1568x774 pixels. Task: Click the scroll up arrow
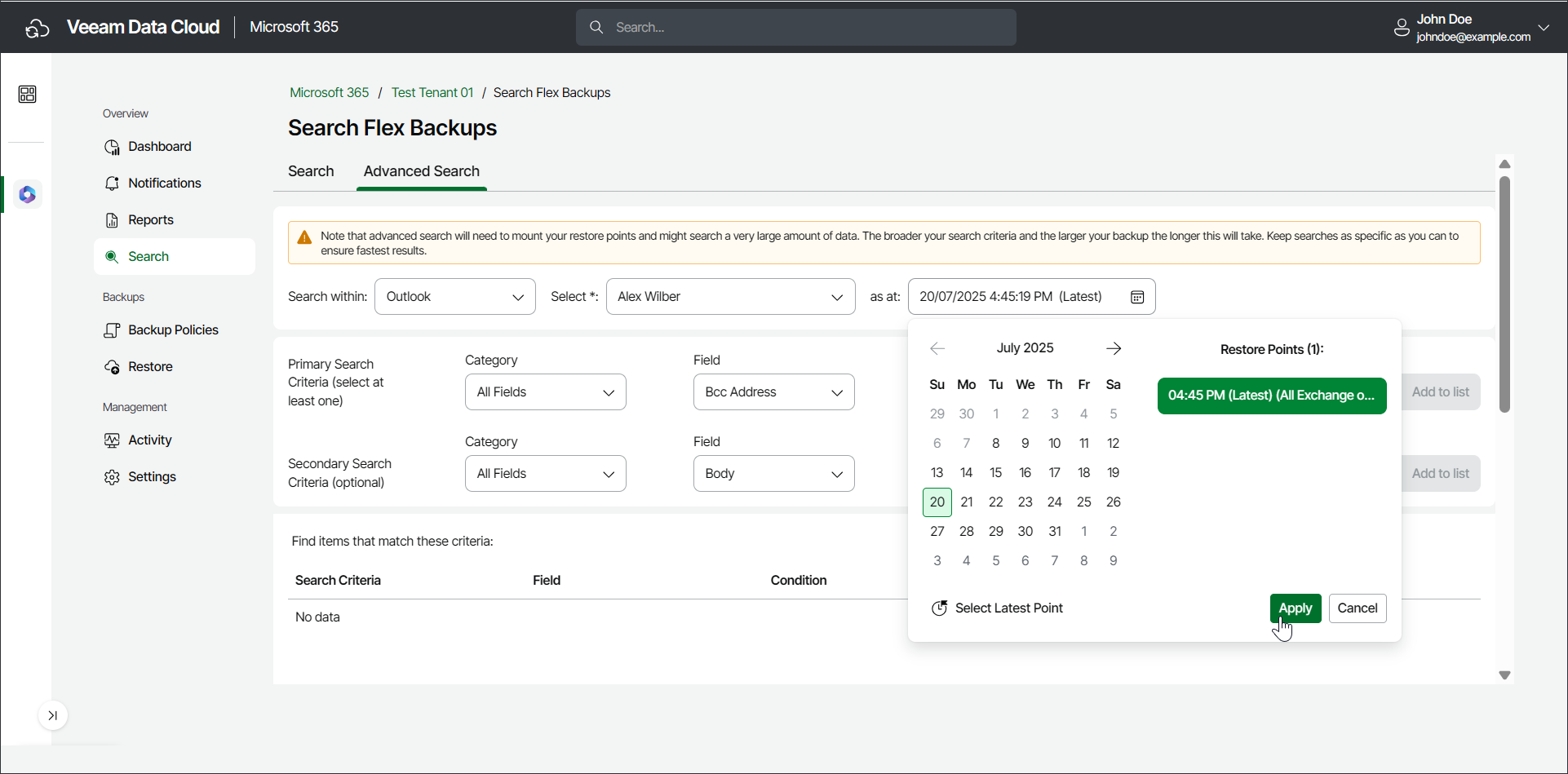coord(1505,164)
